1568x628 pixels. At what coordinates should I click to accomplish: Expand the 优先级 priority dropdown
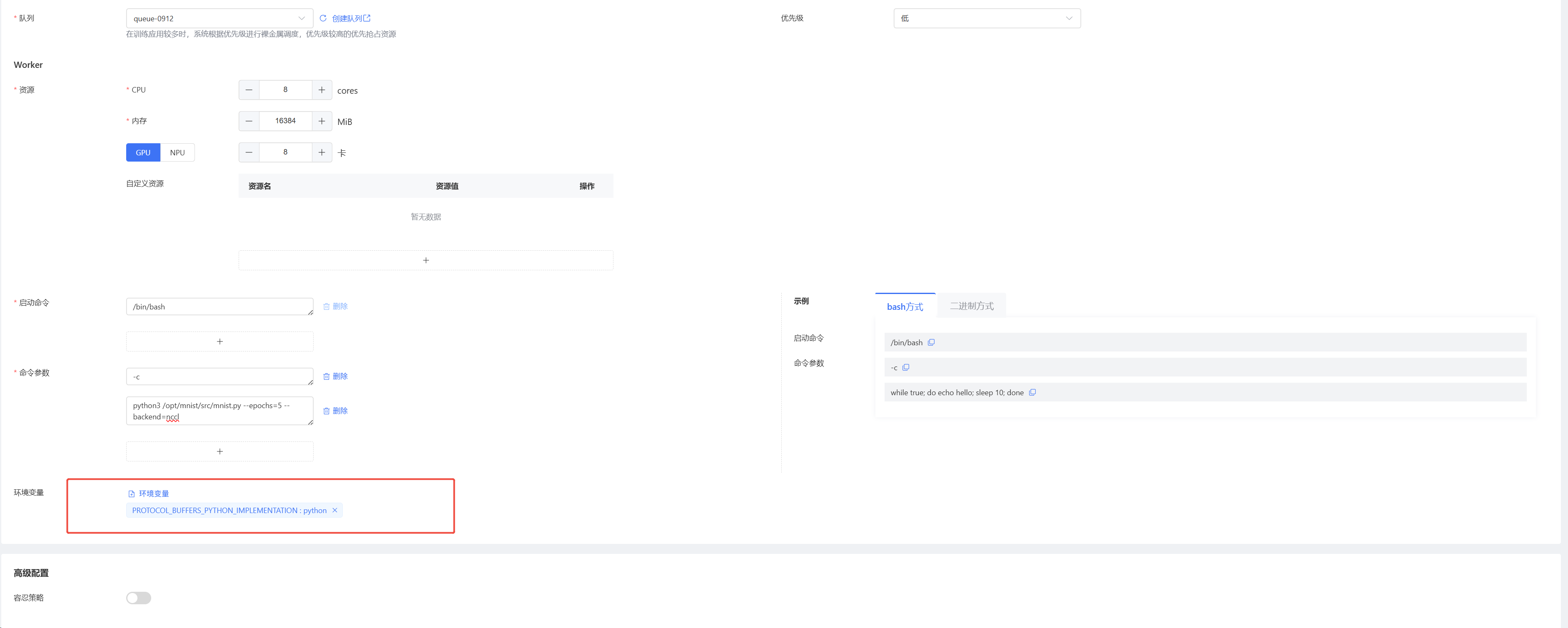point(986,18)
